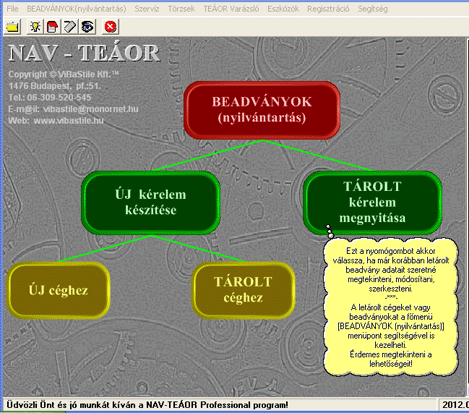Click the Tel.: 06-309-520-545 text

(x=50, y=97)
